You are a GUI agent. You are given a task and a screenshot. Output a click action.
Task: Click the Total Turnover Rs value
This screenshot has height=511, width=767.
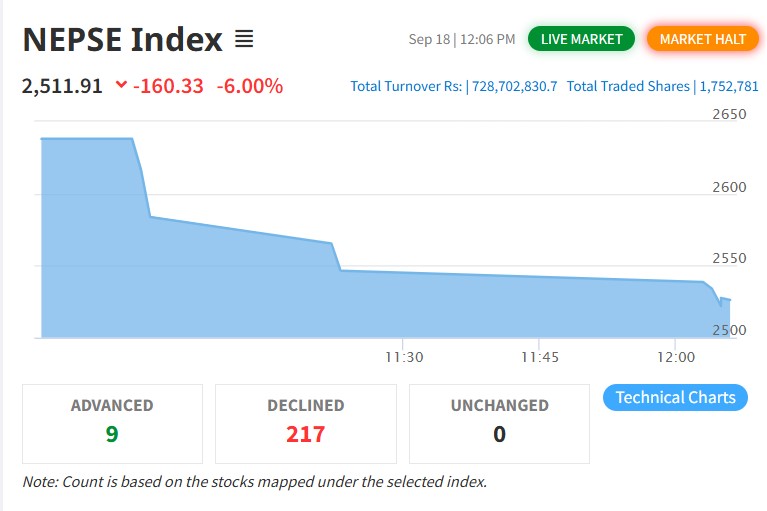pos(514,87)
